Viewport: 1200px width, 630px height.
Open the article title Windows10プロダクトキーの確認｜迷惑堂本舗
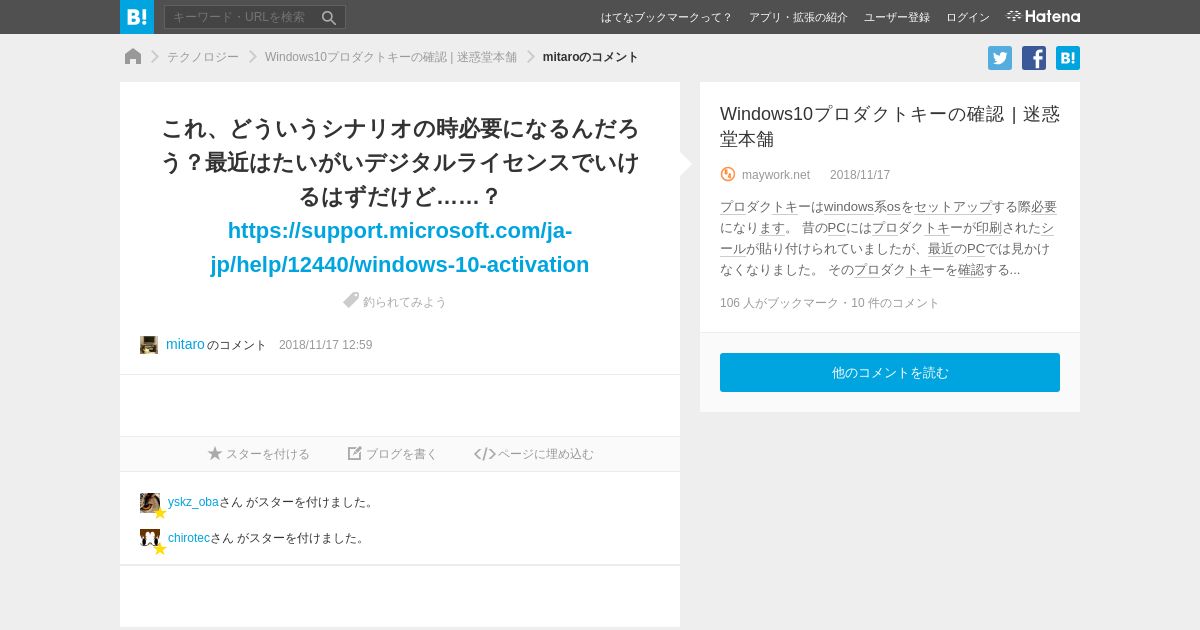point(890,126)
